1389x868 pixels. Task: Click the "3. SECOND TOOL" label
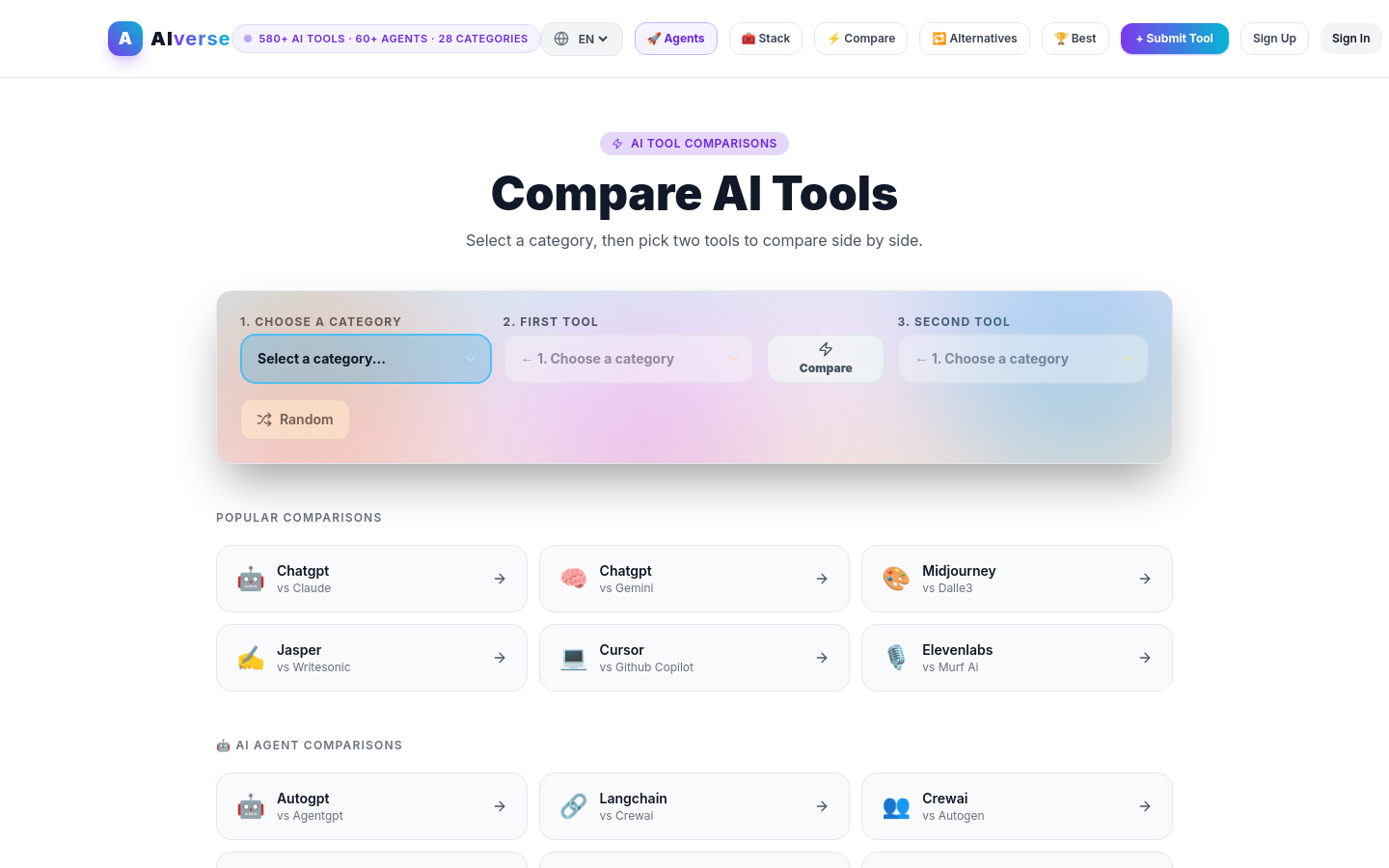[x=954, y=322]
